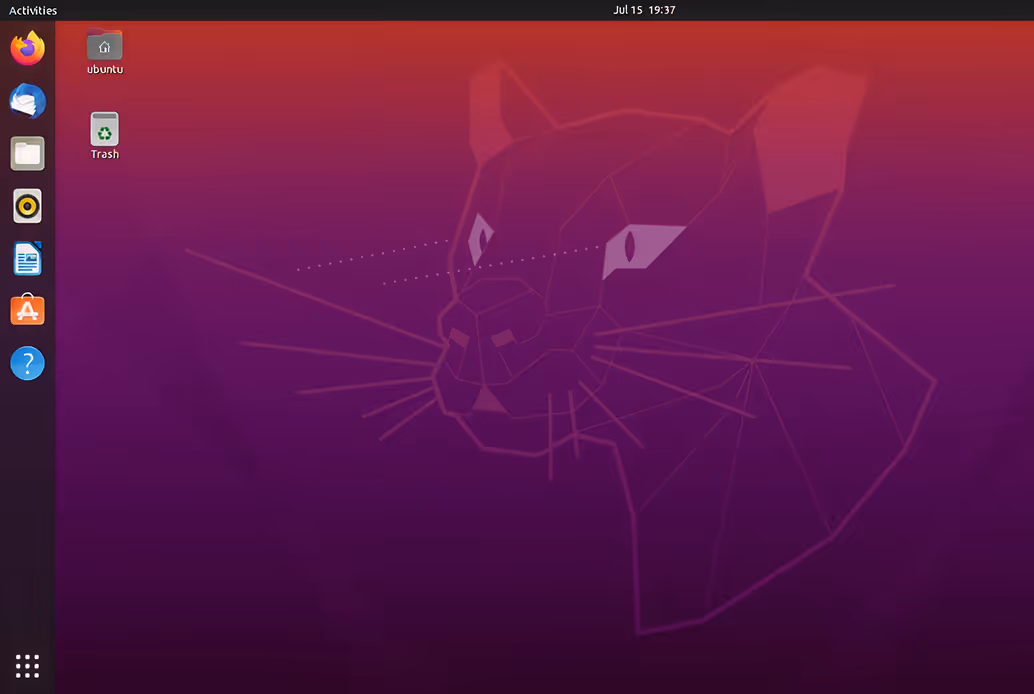Select the Trash desktop icon

coord(104,129)
